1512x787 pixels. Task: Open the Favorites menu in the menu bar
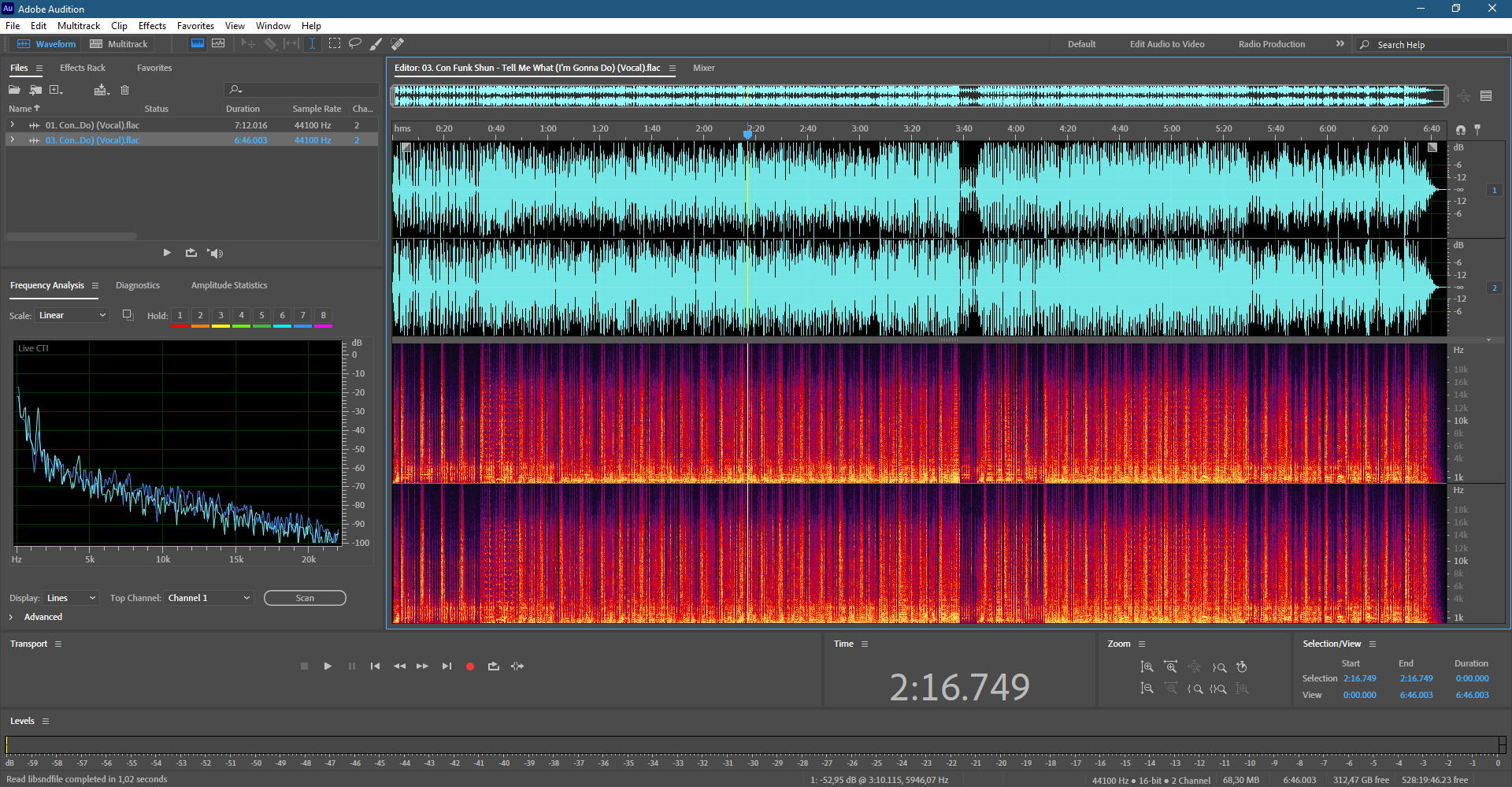[195, 26]
